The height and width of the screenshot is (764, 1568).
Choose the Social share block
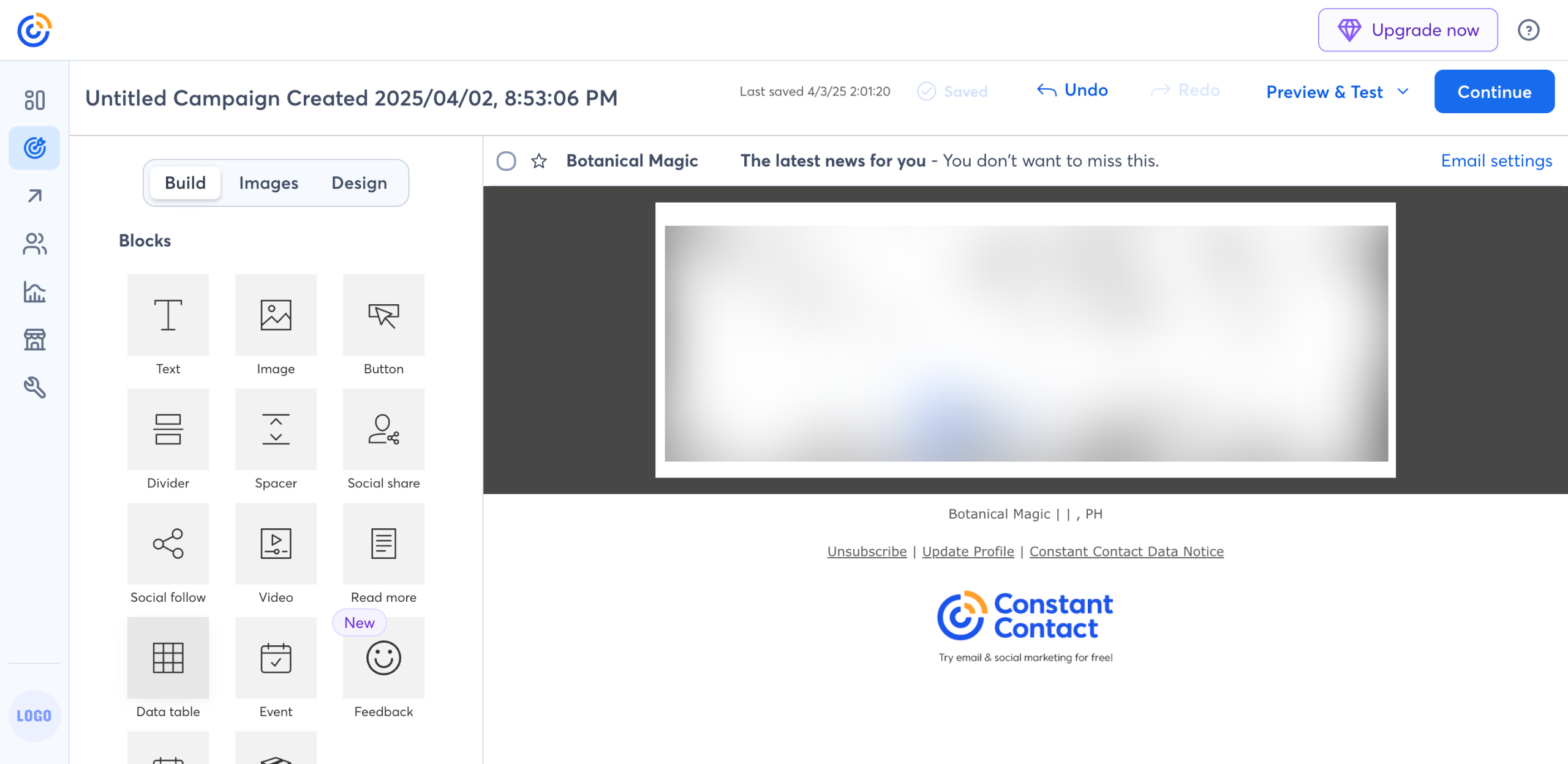[x=383, y=429]
